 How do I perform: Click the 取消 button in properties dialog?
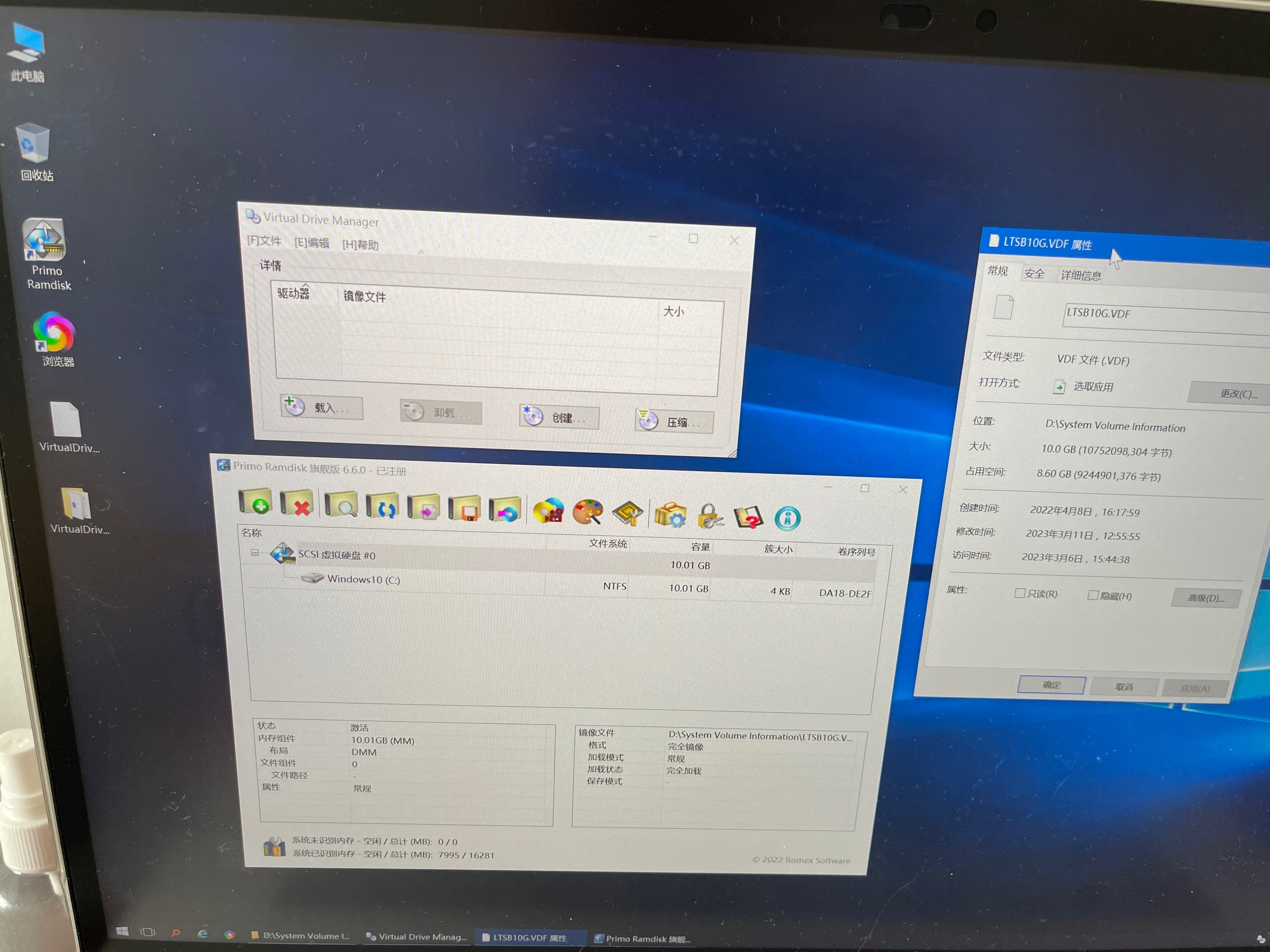pyautogui.click(x=1124, y=687)
